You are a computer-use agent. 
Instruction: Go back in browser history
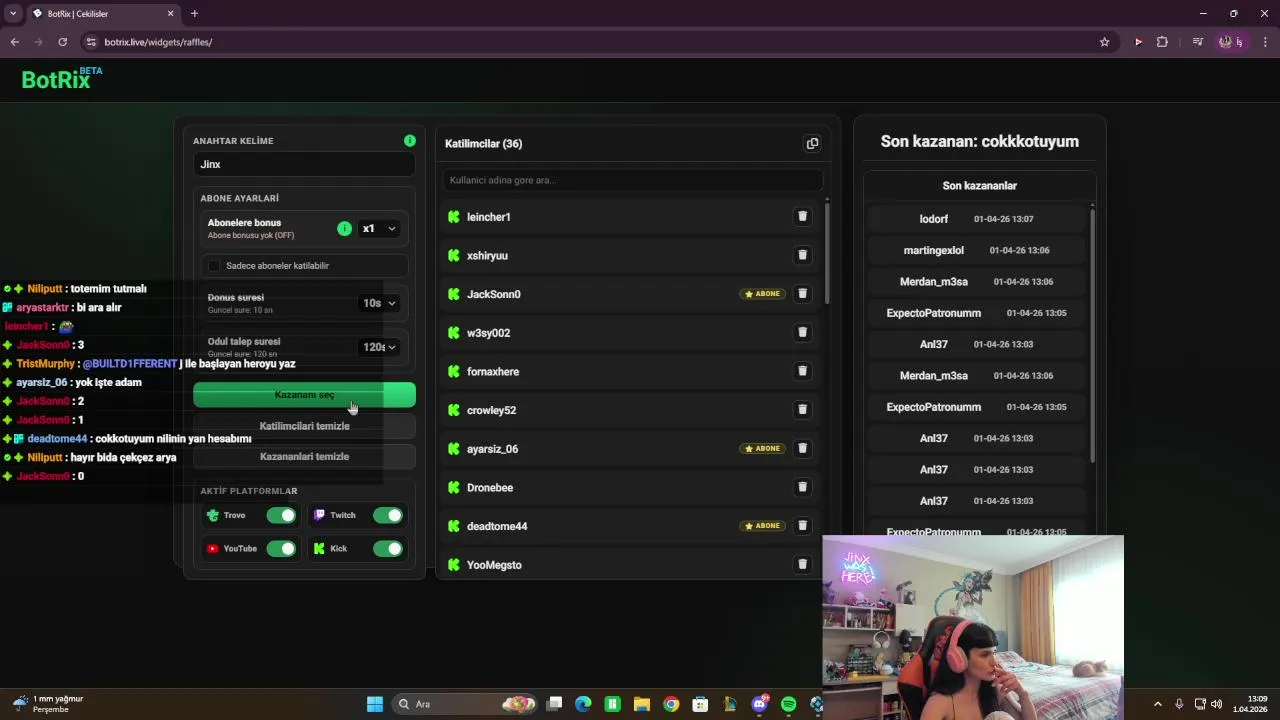[x=15, y=42]
